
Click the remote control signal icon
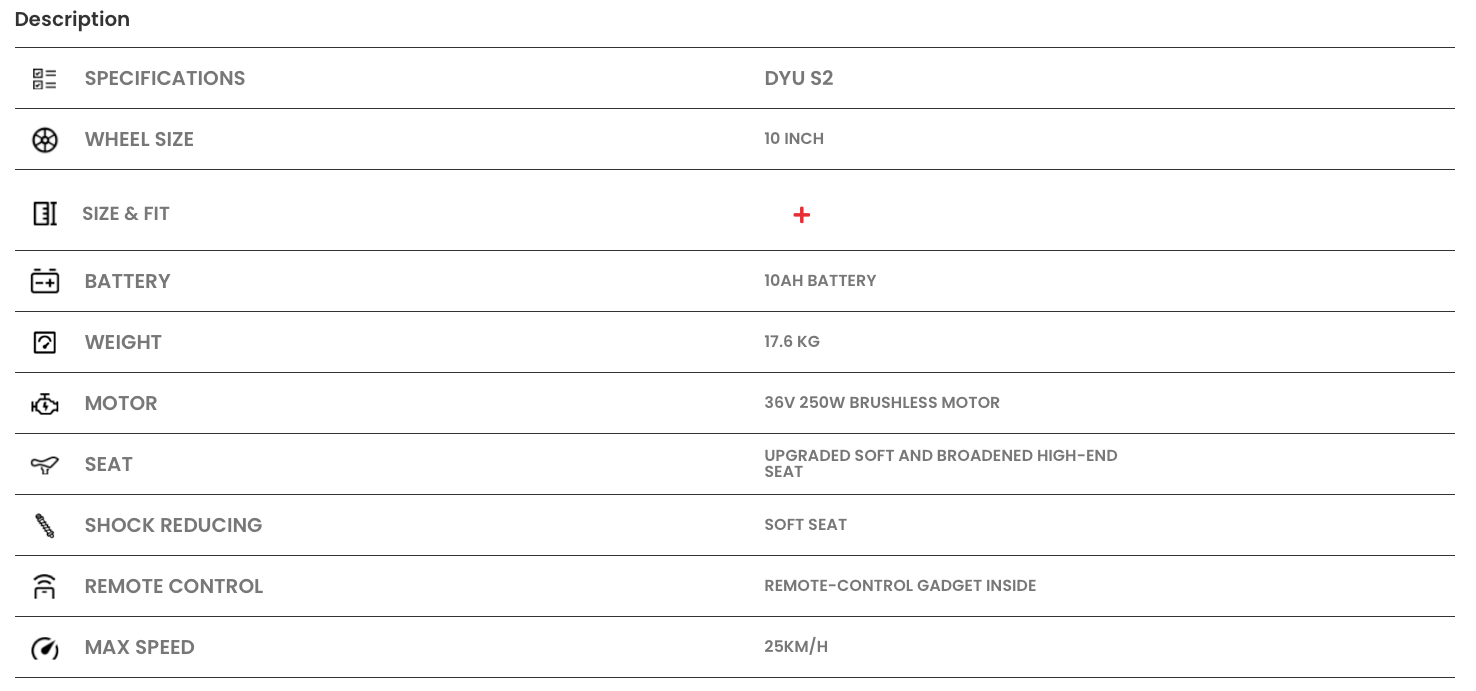[45, 587]
